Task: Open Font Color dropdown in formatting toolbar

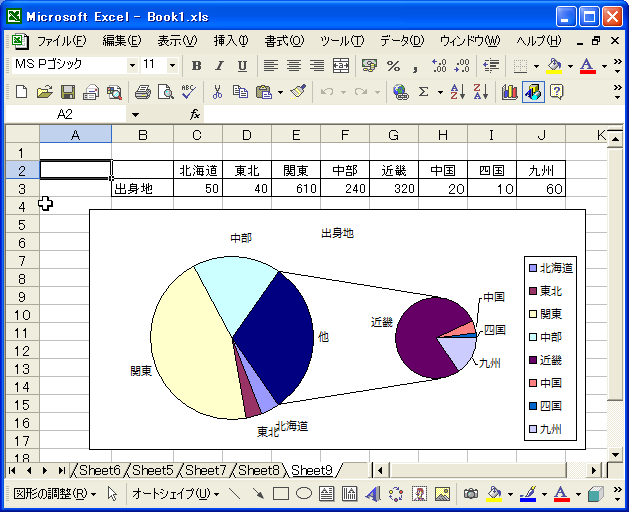Action: pyautogui.click(x=604, y=66)
